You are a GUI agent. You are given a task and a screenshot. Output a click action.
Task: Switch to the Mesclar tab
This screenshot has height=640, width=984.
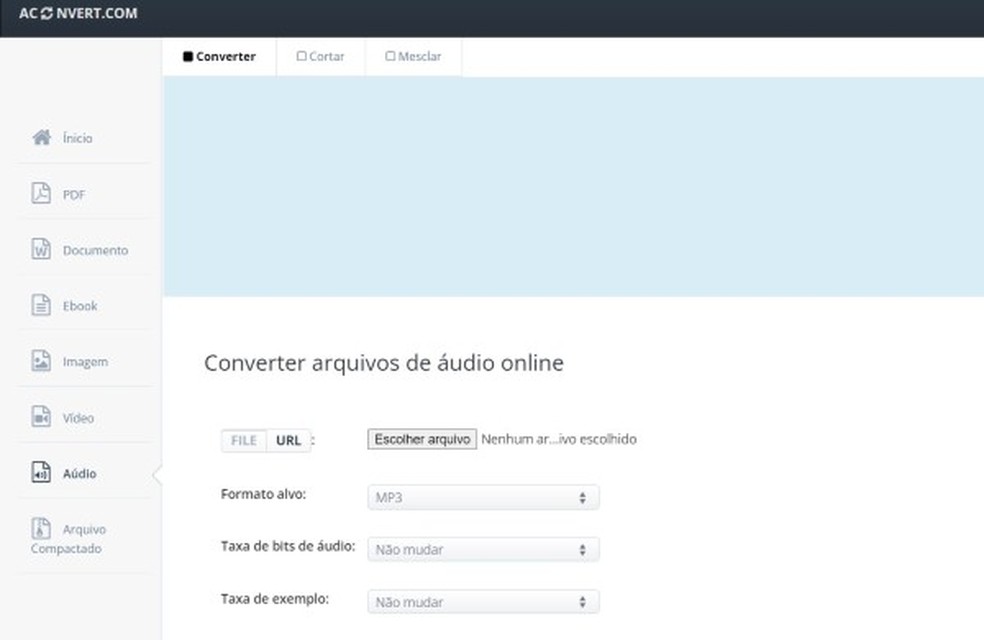click(413, 56)
